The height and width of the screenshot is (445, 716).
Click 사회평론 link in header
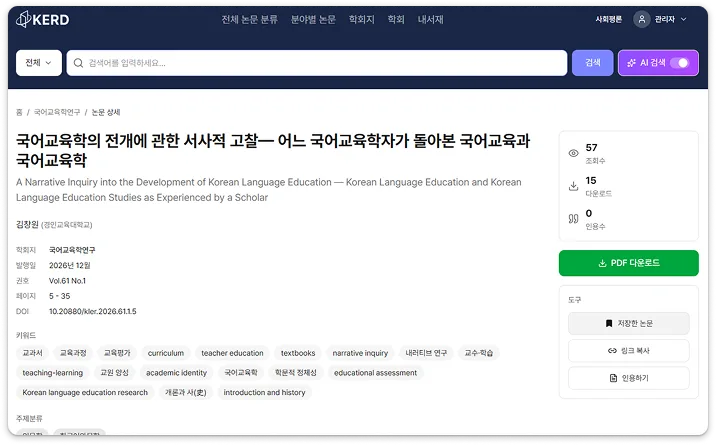pos(608,19)
